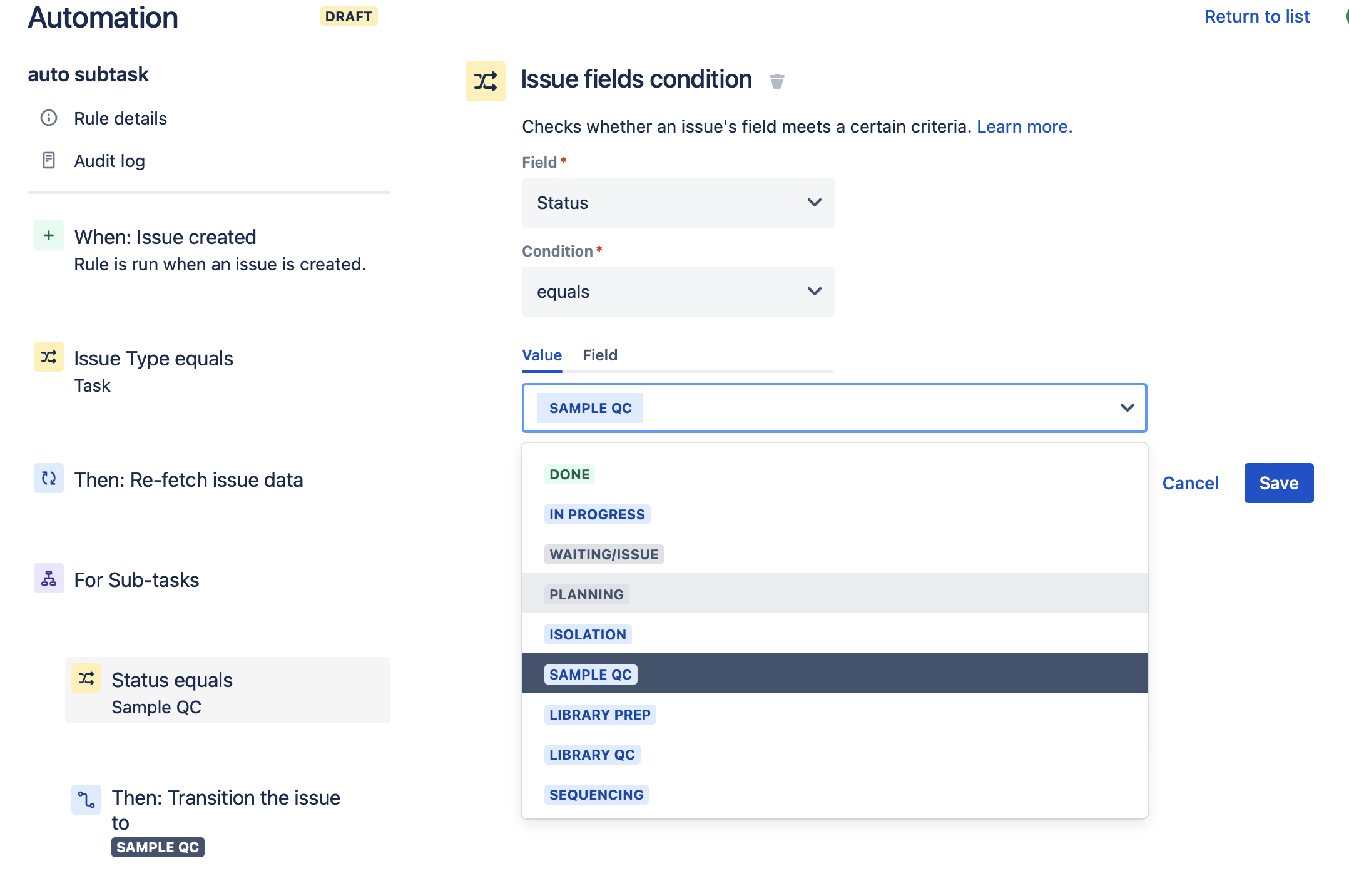The height and width of the screenshot is (896, 1349).
Task: Click the Re-fetch issue data refresh icon
Action: (49, 479)
